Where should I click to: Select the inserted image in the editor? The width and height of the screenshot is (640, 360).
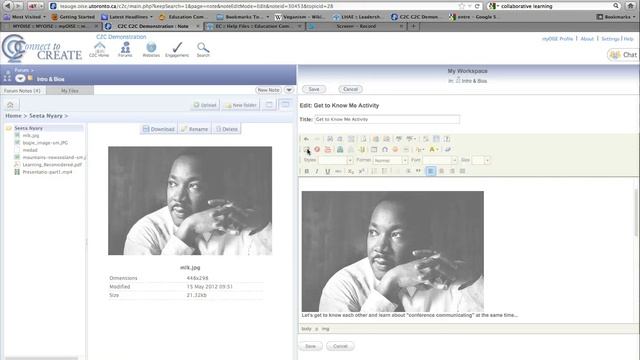393,251
